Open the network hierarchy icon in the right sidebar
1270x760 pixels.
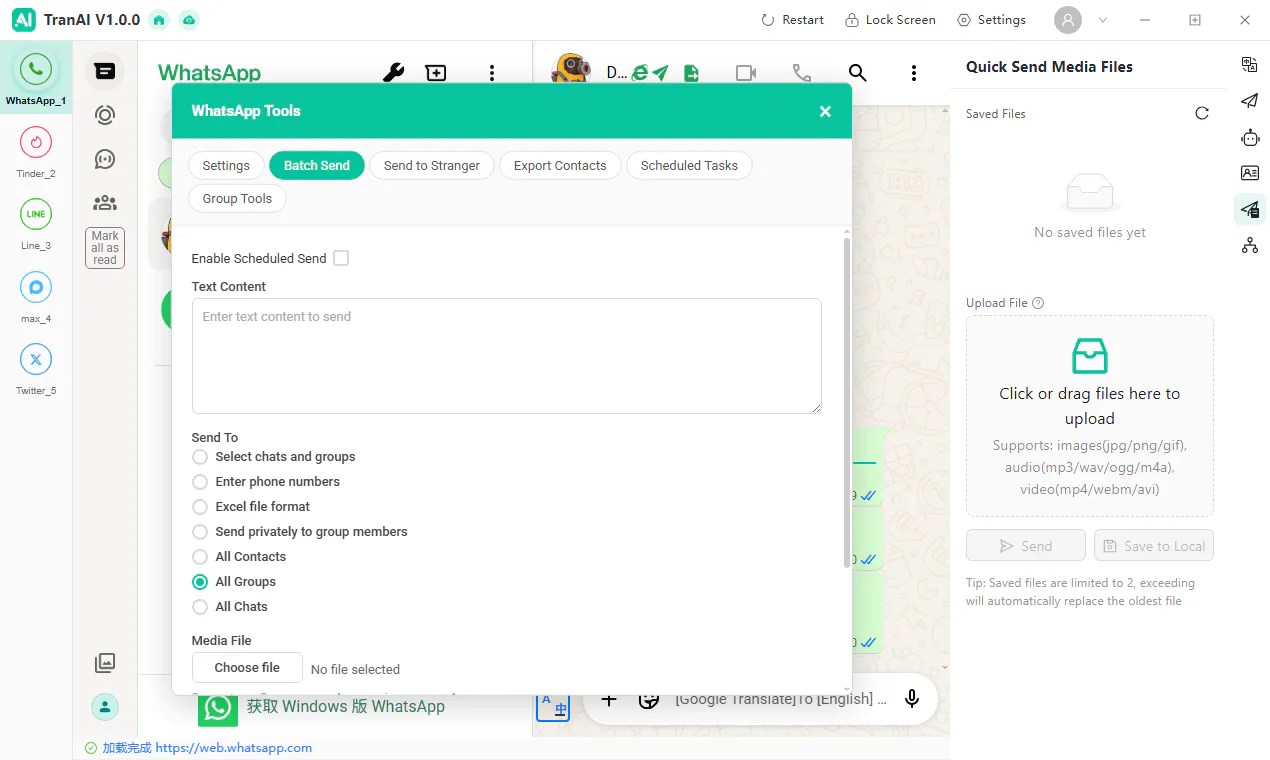pyautogui.click(x=1249, y=245)
